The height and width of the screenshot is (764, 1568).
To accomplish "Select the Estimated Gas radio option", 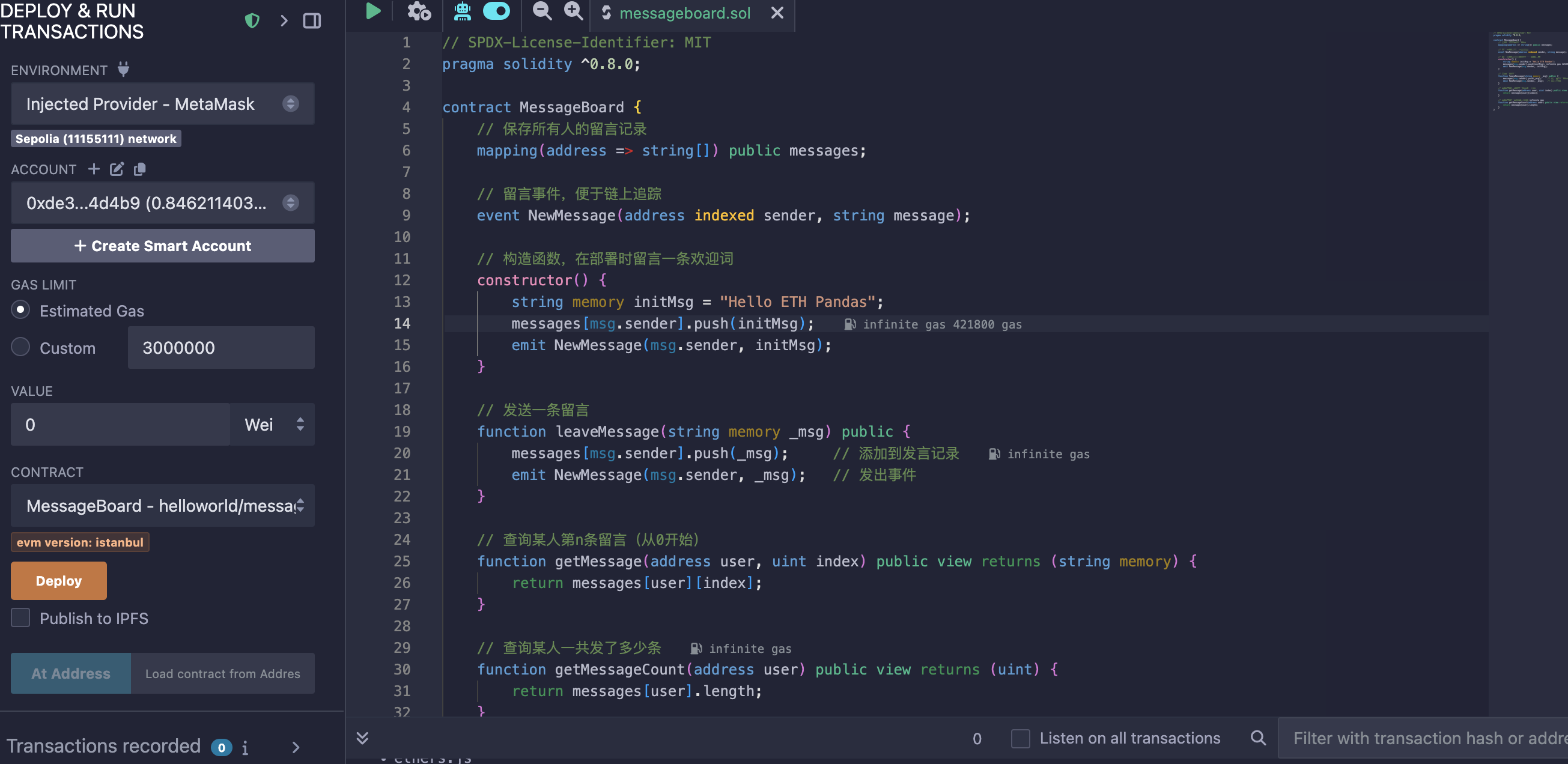I will click(20, 310).
